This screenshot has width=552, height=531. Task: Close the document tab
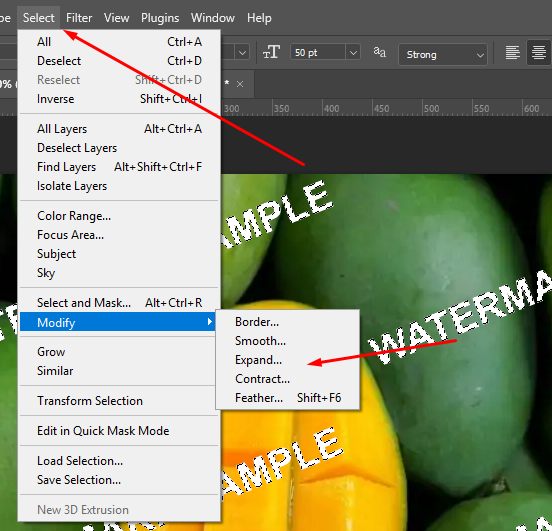pyautogui.click(x=240, y=84)
